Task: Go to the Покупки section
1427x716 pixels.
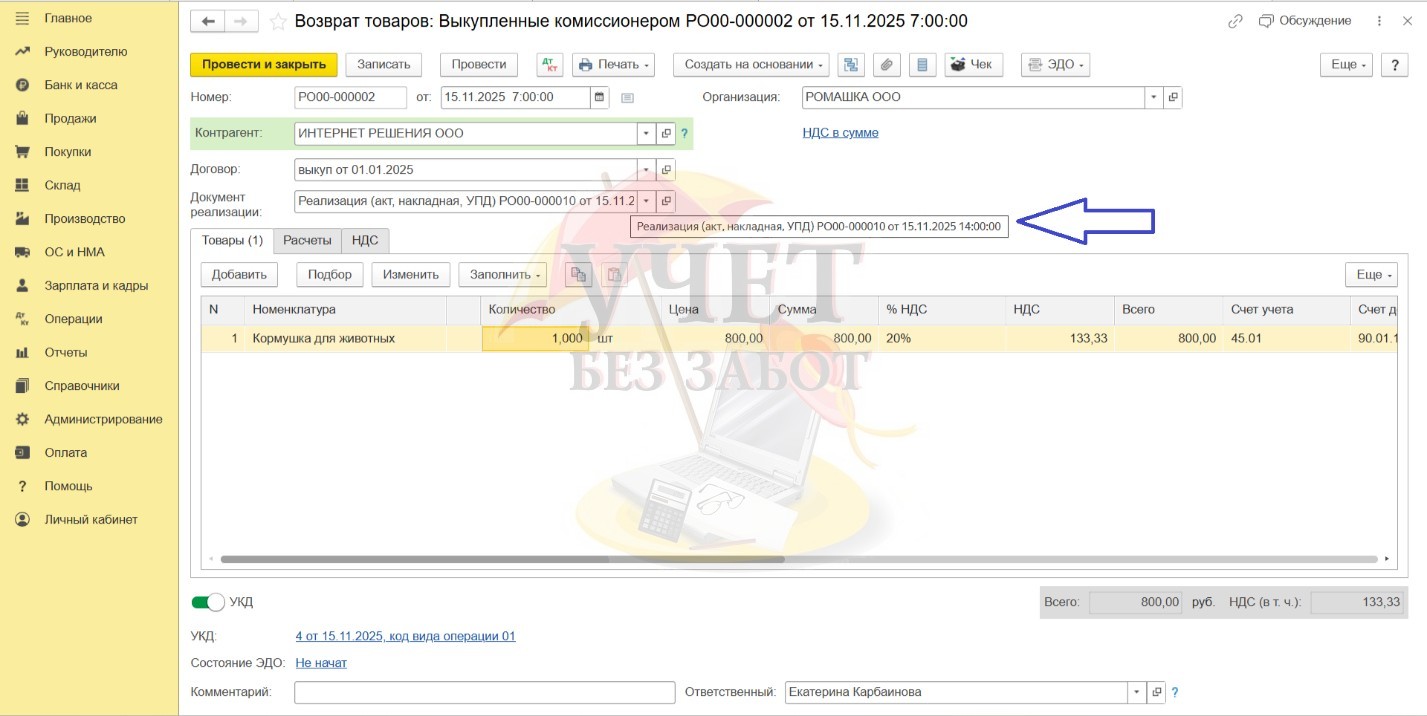Action: [x=68, y=152]
